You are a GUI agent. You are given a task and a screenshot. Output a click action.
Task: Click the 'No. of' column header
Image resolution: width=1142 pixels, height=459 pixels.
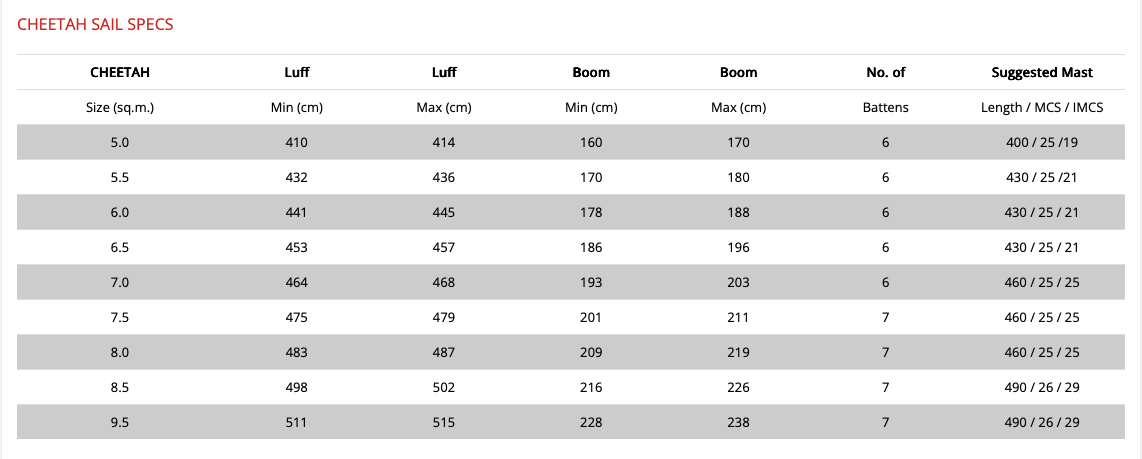pyautogui.click(x=885, y=72)
